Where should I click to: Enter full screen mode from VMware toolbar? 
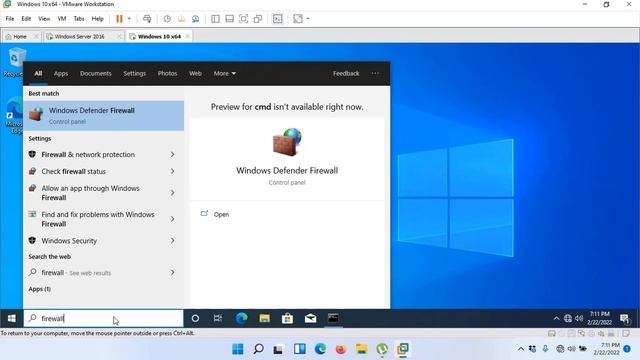(243, 19)
